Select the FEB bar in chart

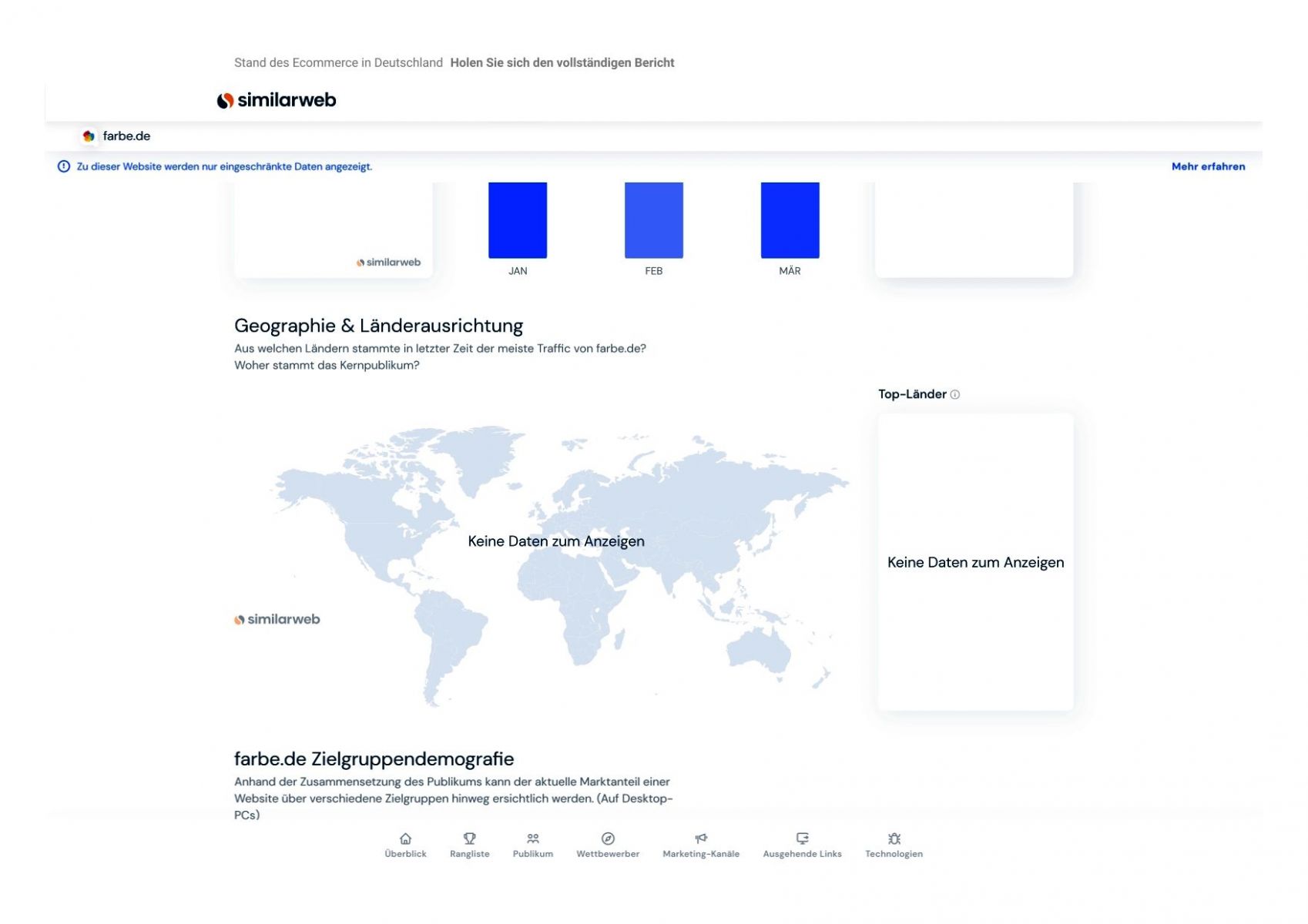tap(654, 220)
